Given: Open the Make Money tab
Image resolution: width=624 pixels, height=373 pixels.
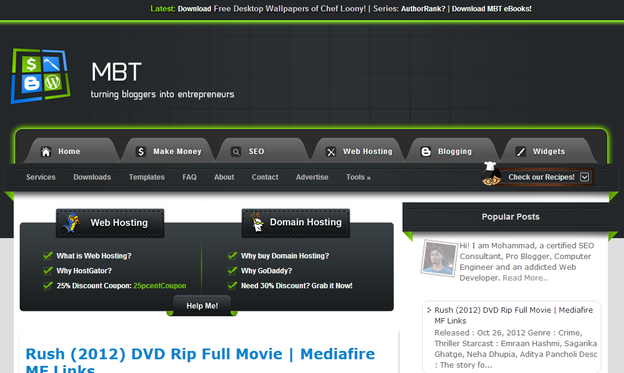Looking at the screenshot, I should point(168,151).
